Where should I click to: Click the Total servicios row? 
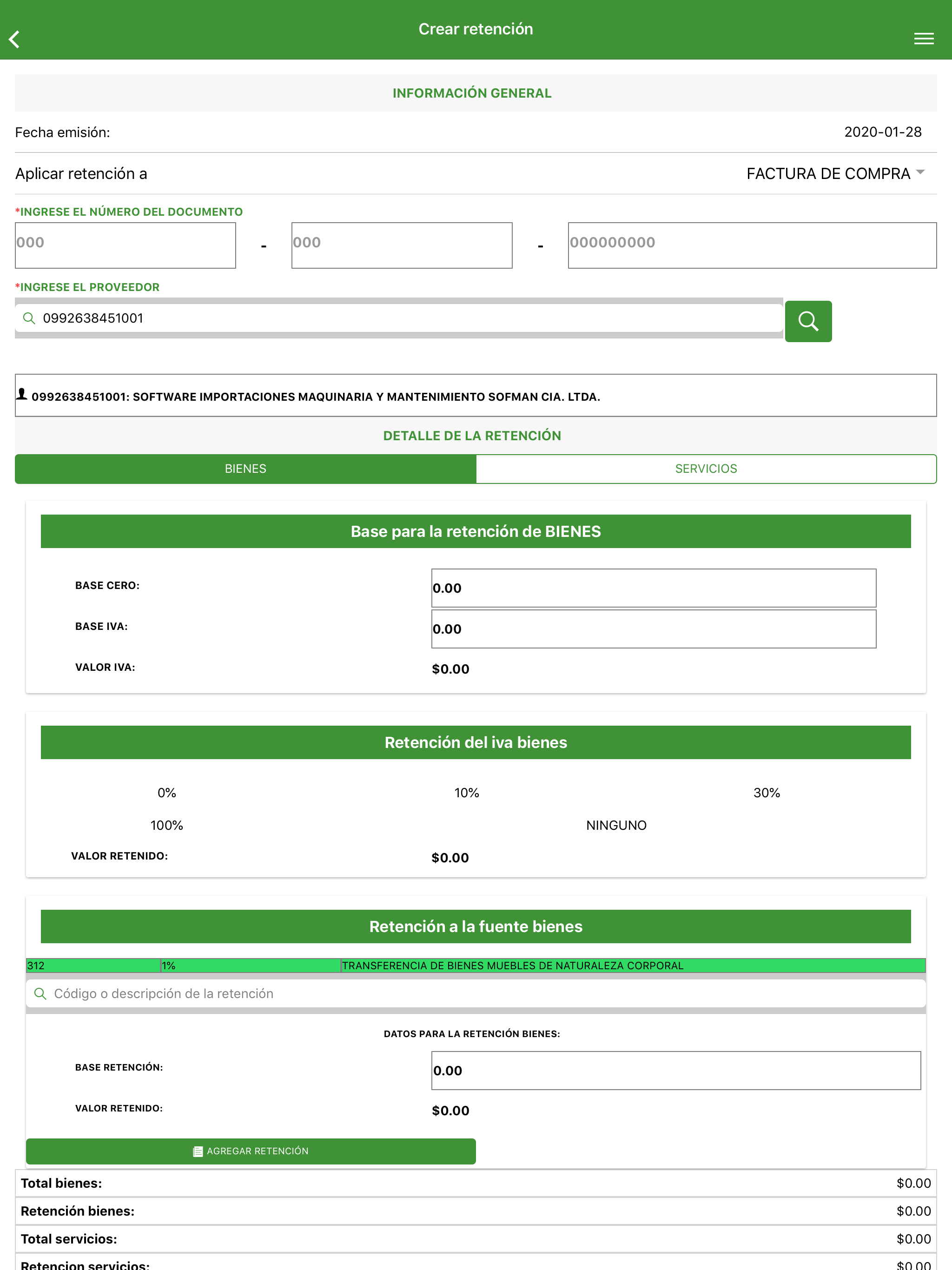[x=476, y=1238]
